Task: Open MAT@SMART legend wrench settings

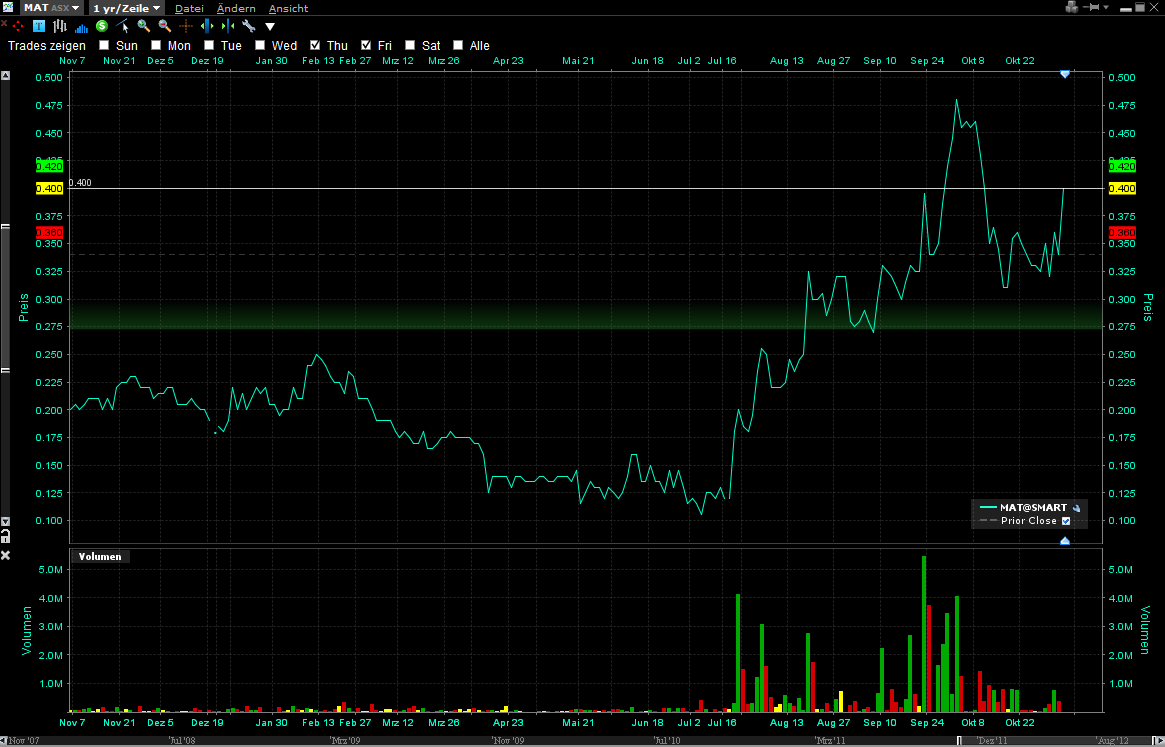Action: tap(1077, 508)
